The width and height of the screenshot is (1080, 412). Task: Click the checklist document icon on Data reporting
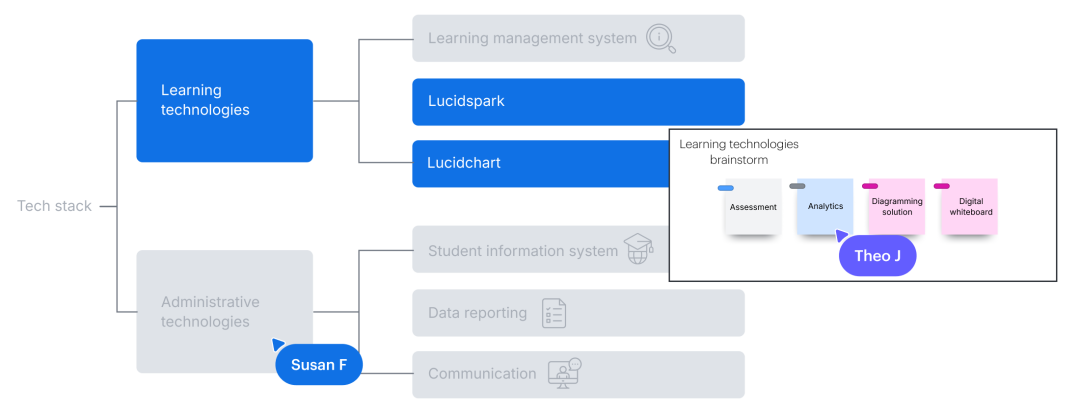coord(554,313)
